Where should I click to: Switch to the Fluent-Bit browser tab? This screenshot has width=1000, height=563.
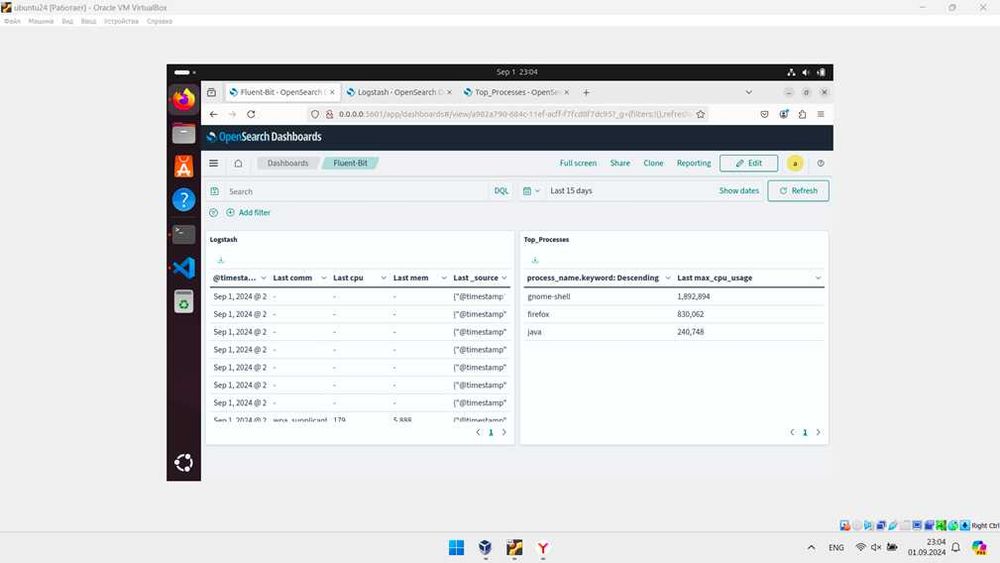pos(282,92)
